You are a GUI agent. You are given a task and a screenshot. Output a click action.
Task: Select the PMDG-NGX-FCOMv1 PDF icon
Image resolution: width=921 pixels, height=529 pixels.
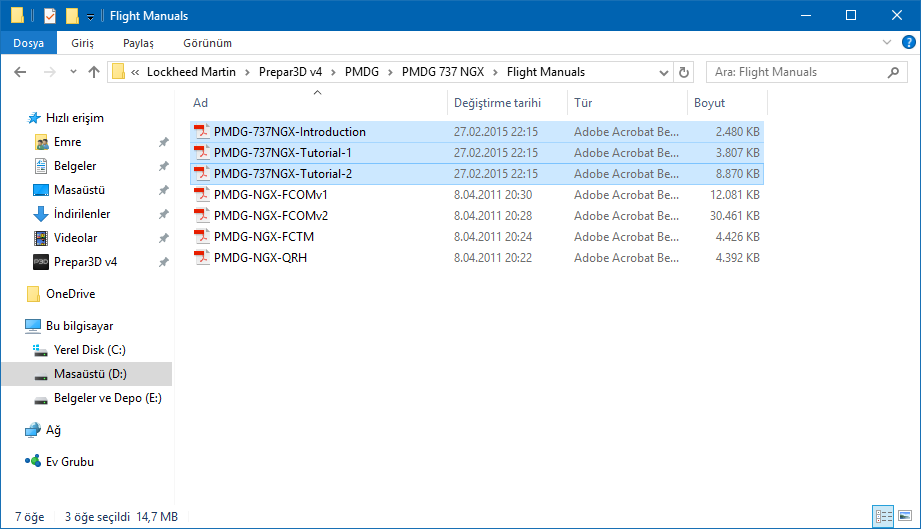tap(201, 194)
